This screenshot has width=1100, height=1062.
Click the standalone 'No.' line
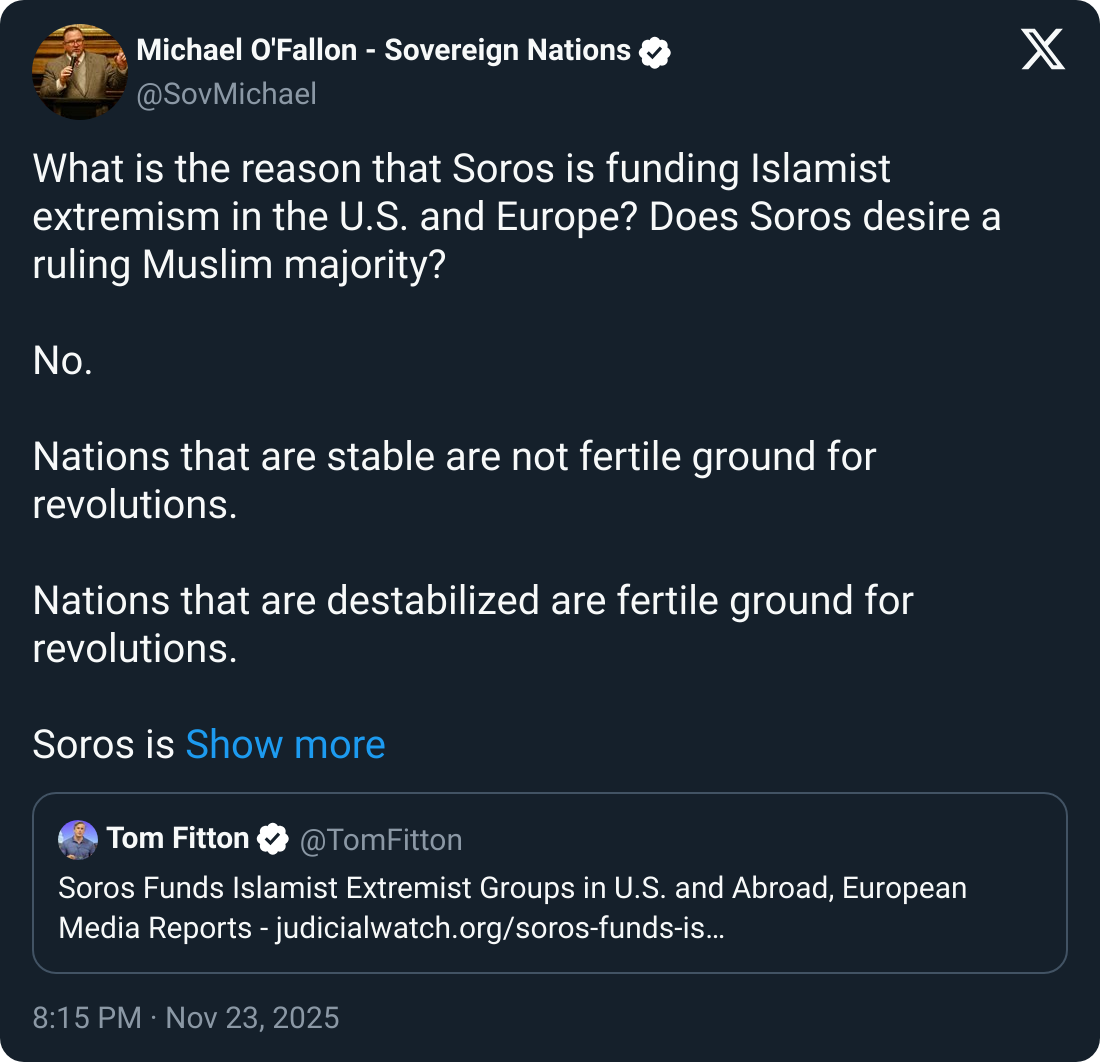click(x=62, y=361)
